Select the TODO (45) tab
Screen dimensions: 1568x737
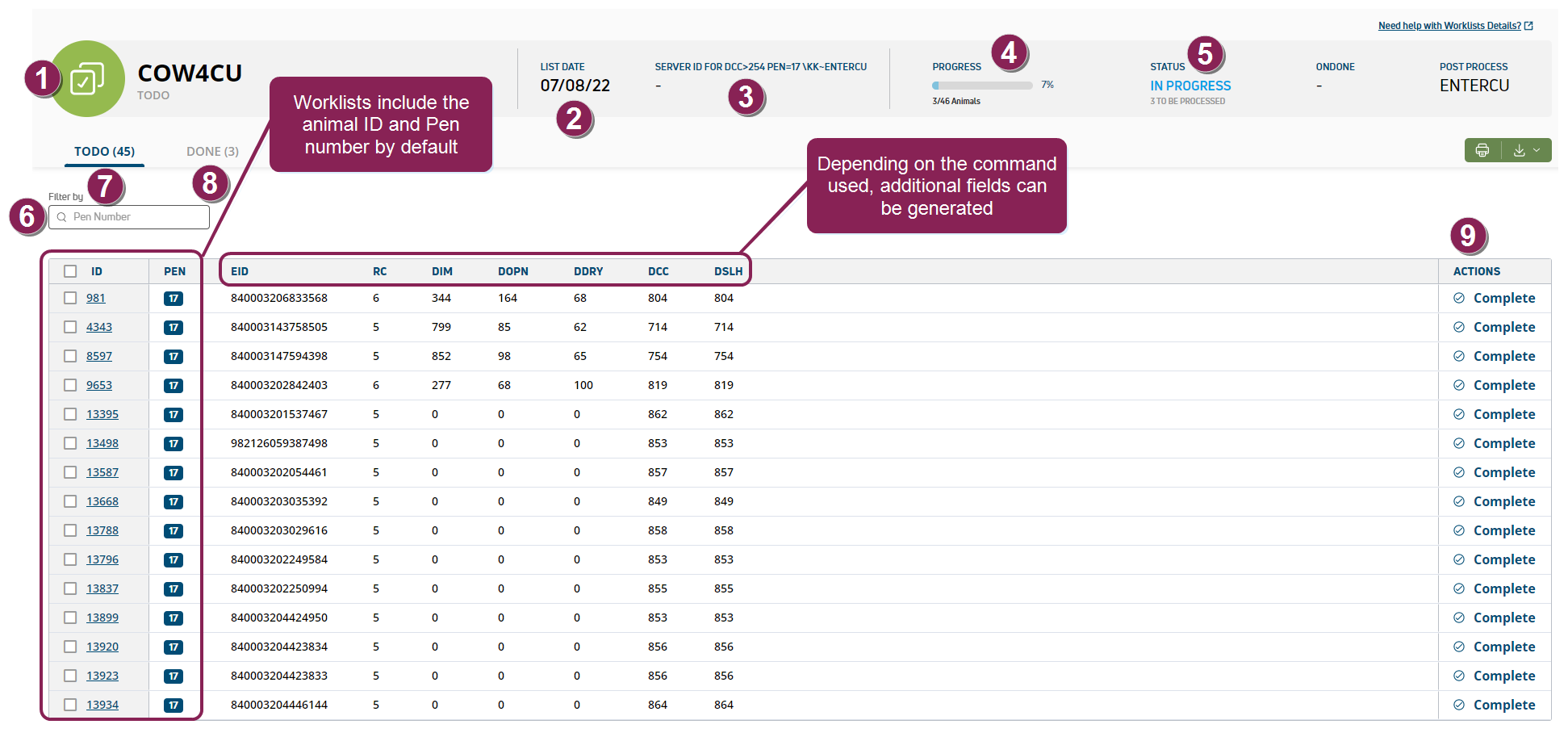point(104,151)
